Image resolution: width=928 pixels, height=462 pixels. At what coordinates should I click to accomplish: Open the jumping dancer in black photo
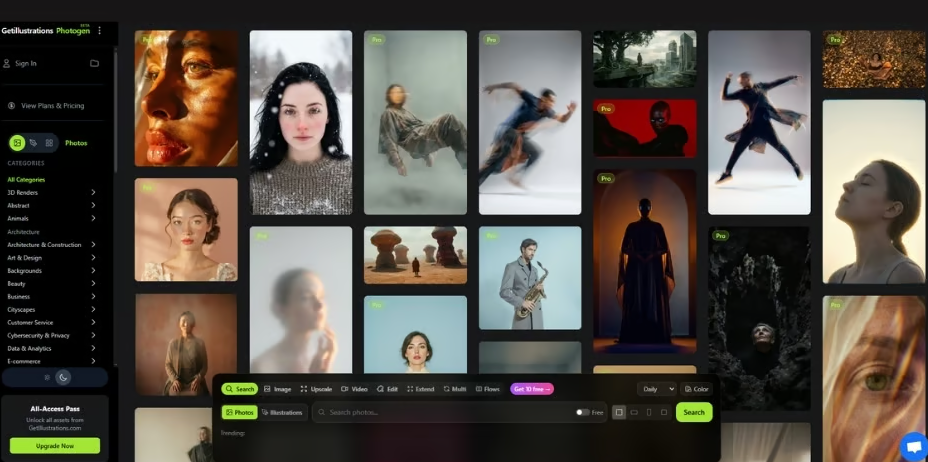coord(759,122)
